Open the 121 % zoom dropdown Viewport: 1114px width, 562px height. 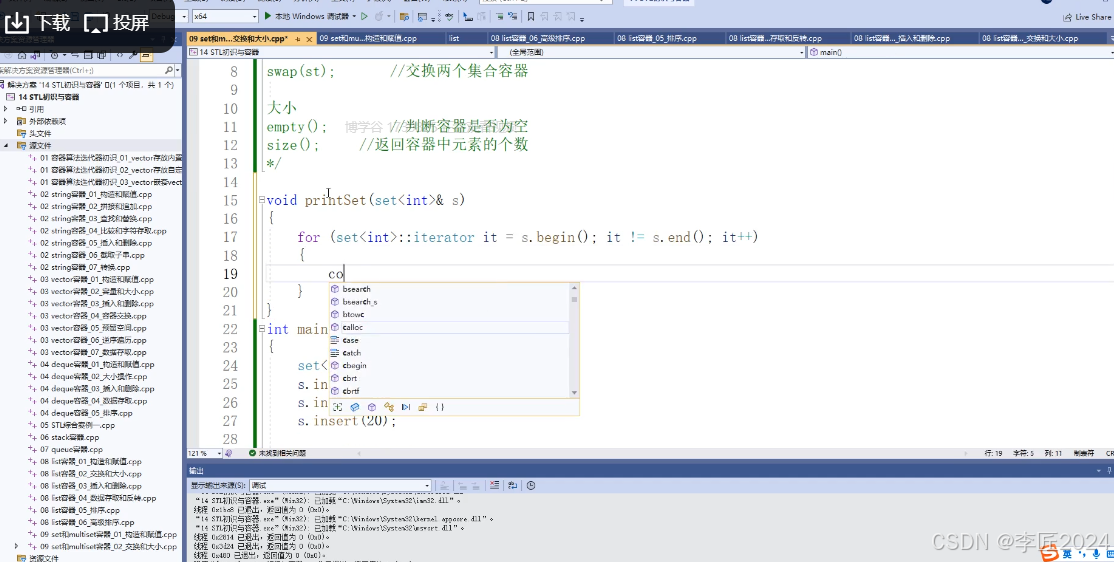[x=205, y=453]
